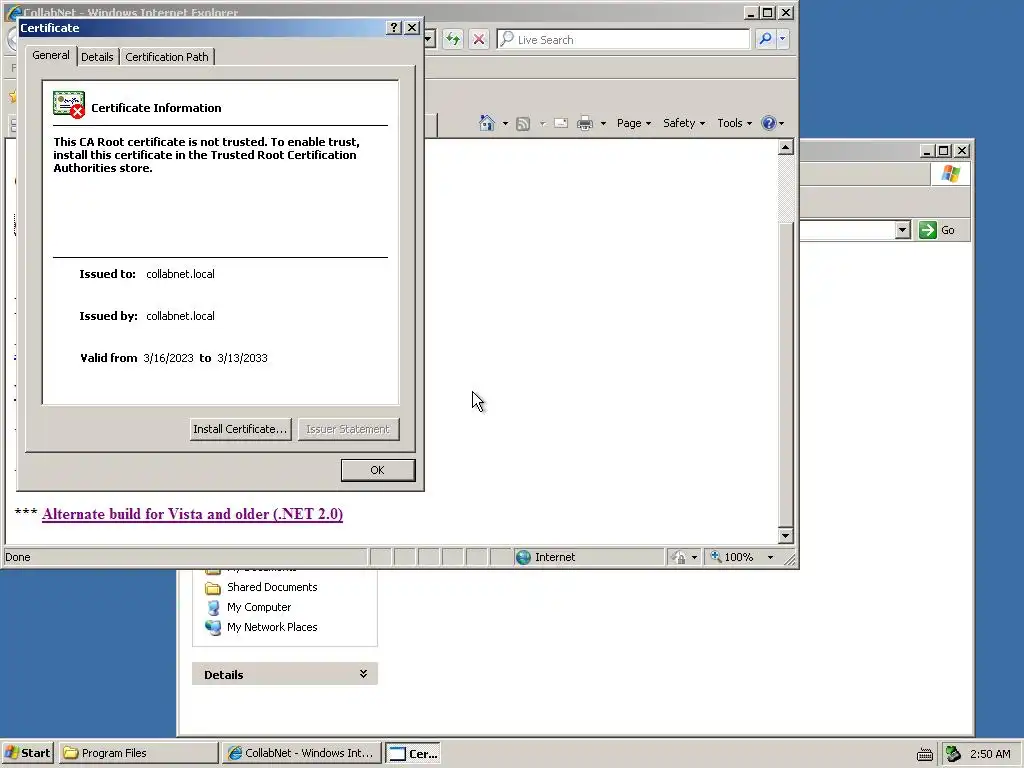Switch to CollabNet Internet Explorer taskbar item
1024x768 pixels.
tap(301, 753)
